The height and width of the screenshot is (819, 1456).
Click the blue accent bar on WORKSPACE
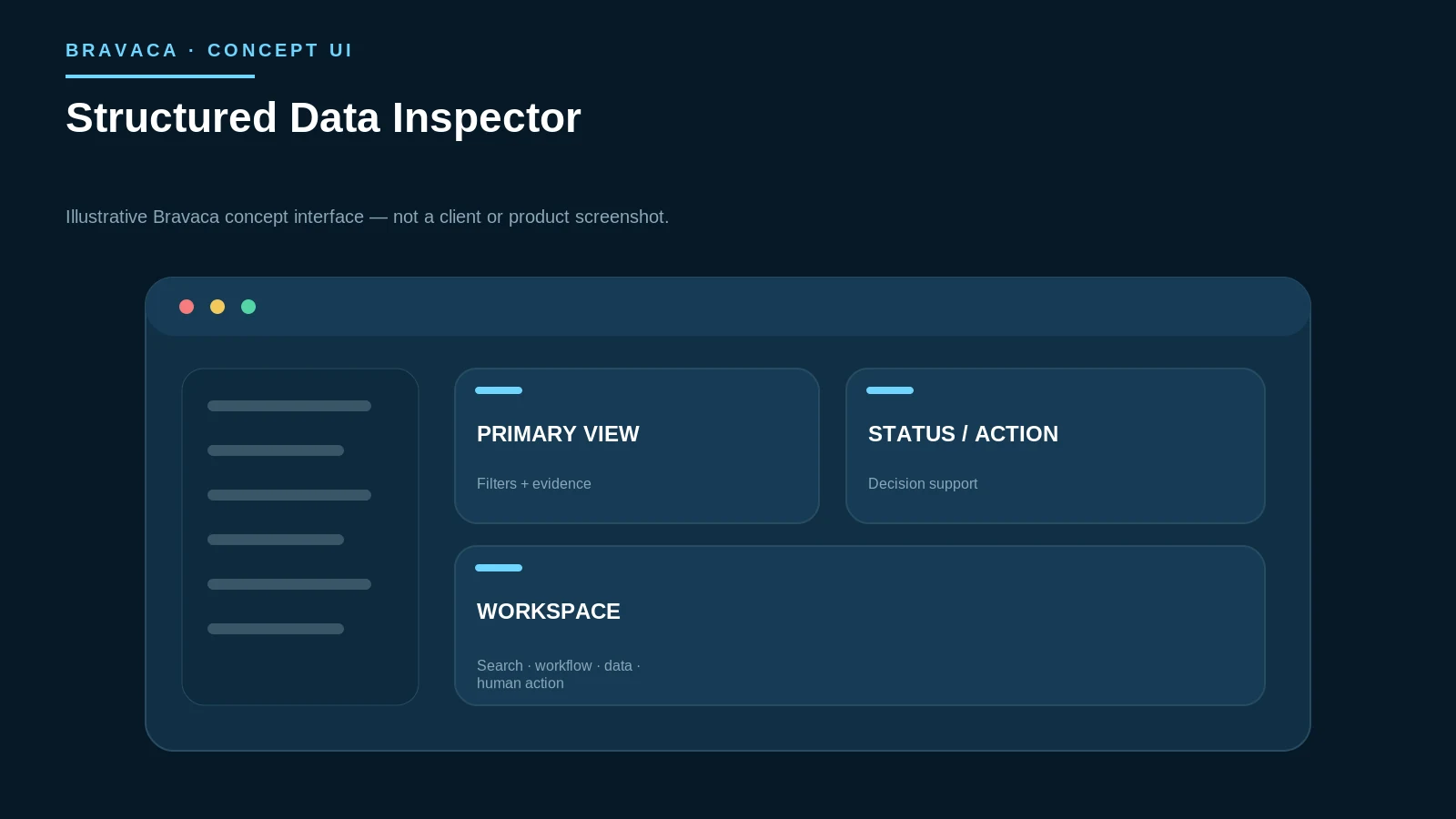(x=499, y=568)
